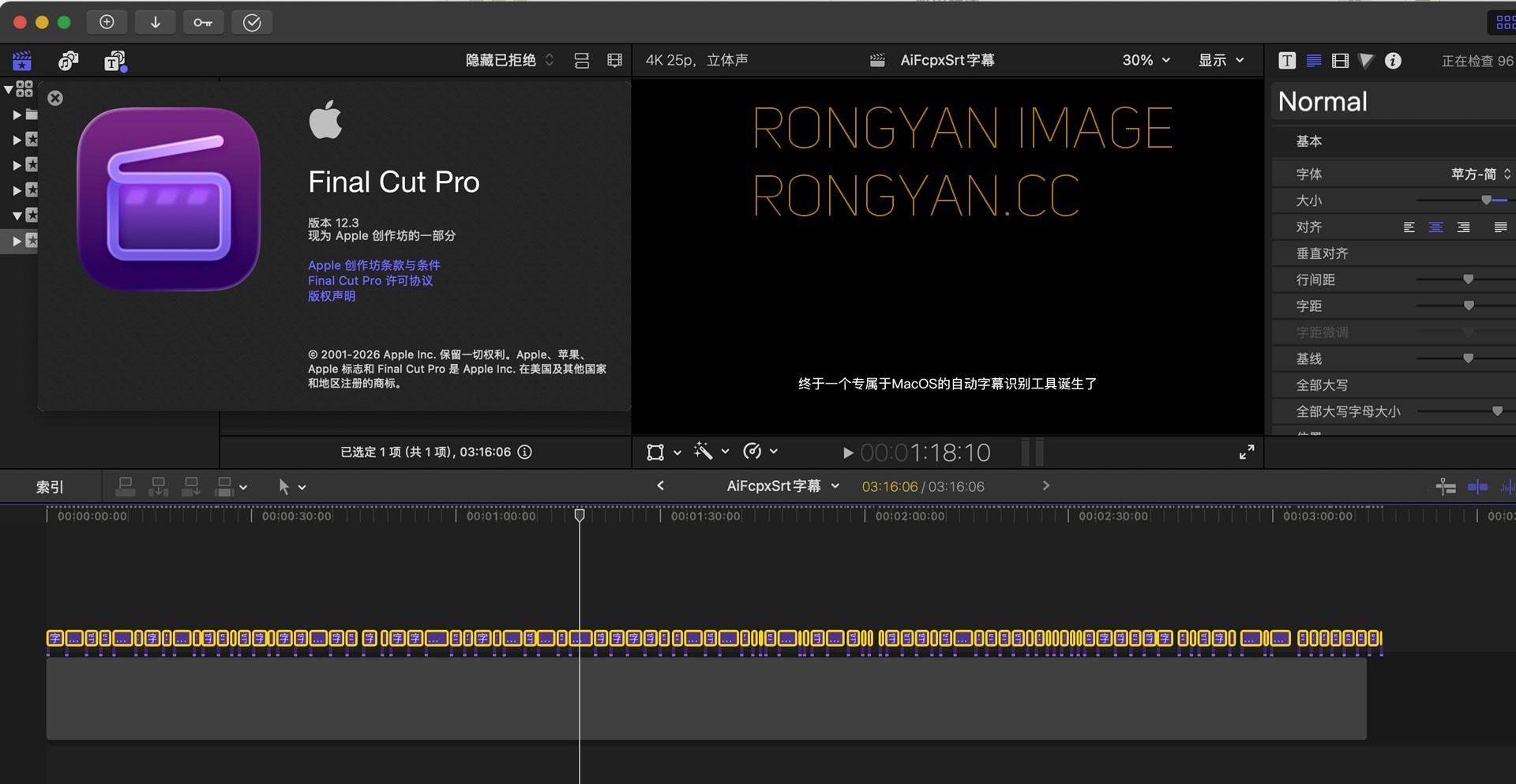Justify text in 对齐 row

(x=1500, y=227)
